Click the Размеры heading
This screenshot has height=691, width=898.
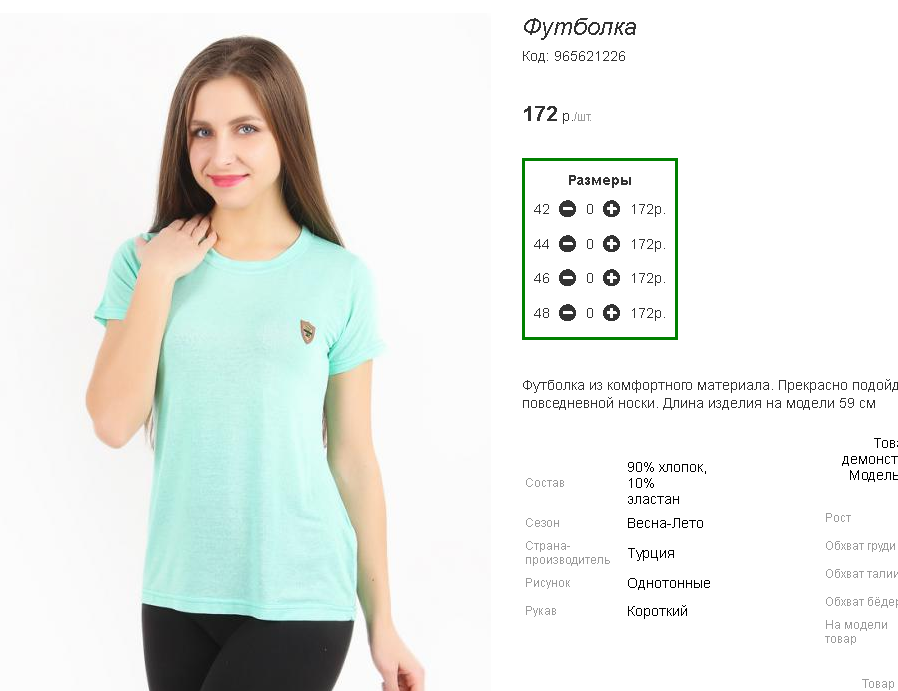[600, 180]
